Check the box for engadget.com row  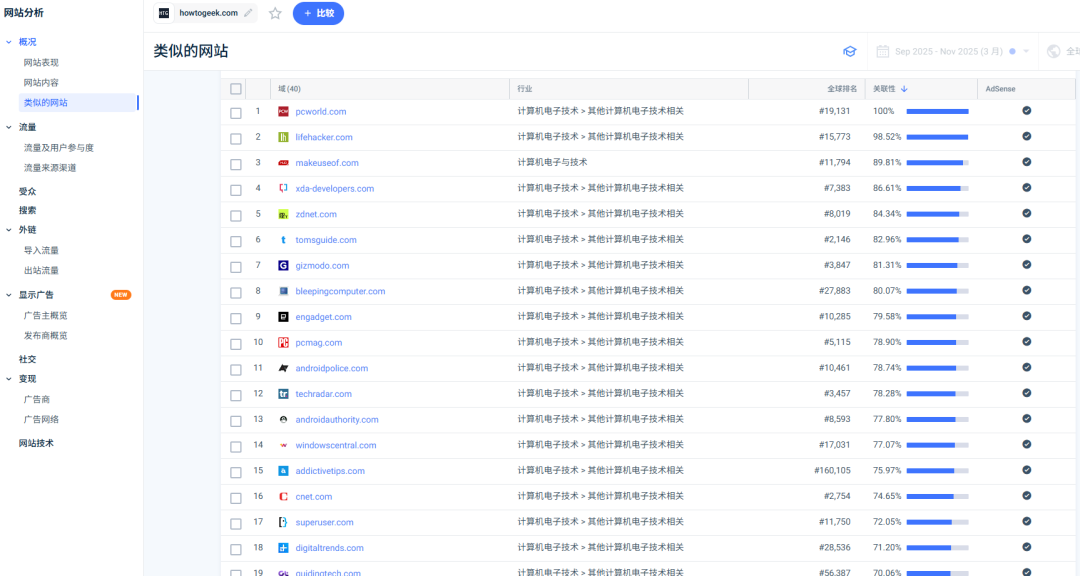[236, 318]
